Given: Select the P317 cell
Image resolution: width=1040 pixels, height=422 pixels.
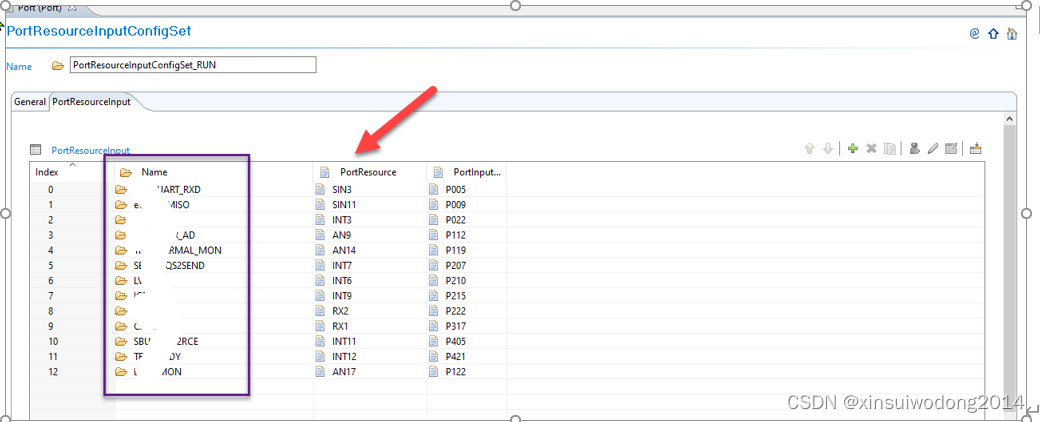Looking at the screenshot, I should coord(456,326).
